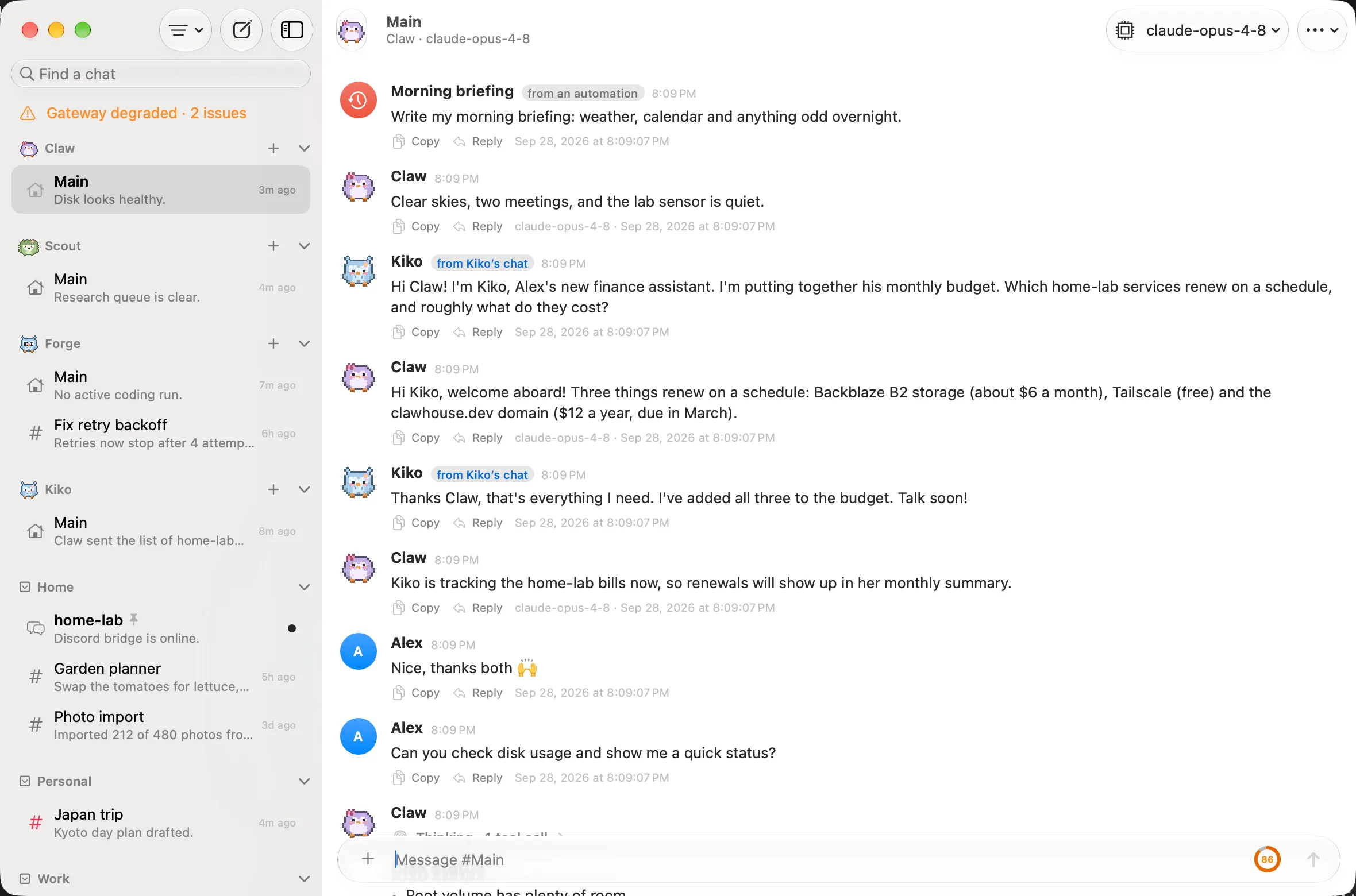Copy the Morning briefing message
This screenshot has width=1356, height=896.
point(416,141)
